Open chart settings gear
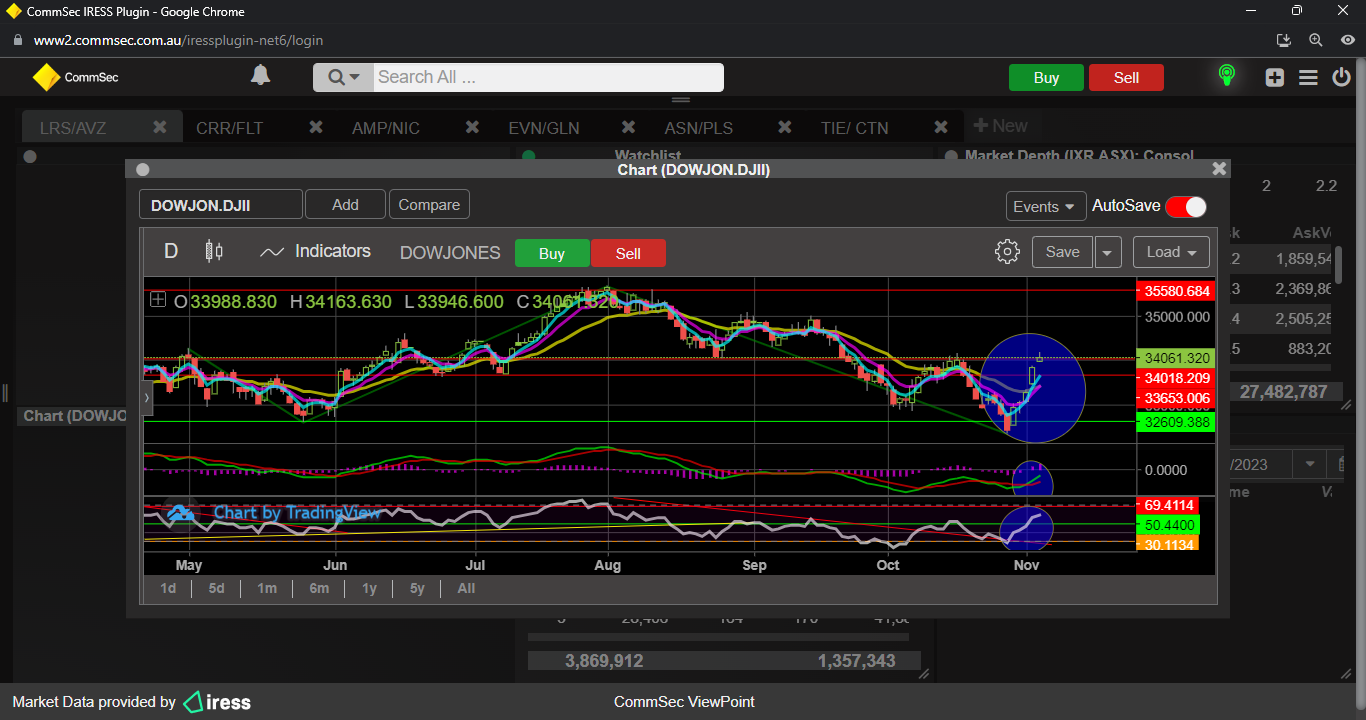The width and height of the screenshot is (1366, 720). pyautogui.click(x=1007, y=251)
